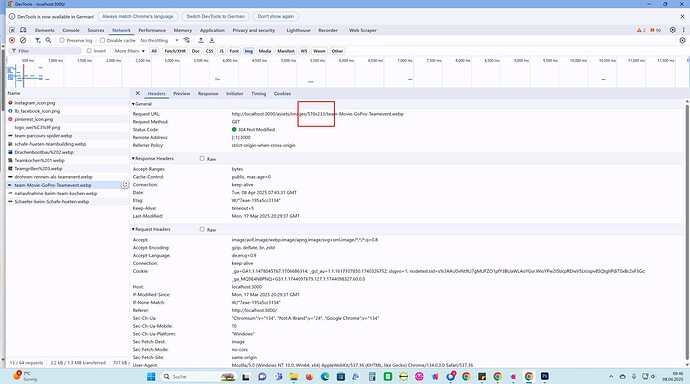Viewport: 690px width, 384px height.
Task: Click the Windows taskbar search box
Action: point(198,377)
